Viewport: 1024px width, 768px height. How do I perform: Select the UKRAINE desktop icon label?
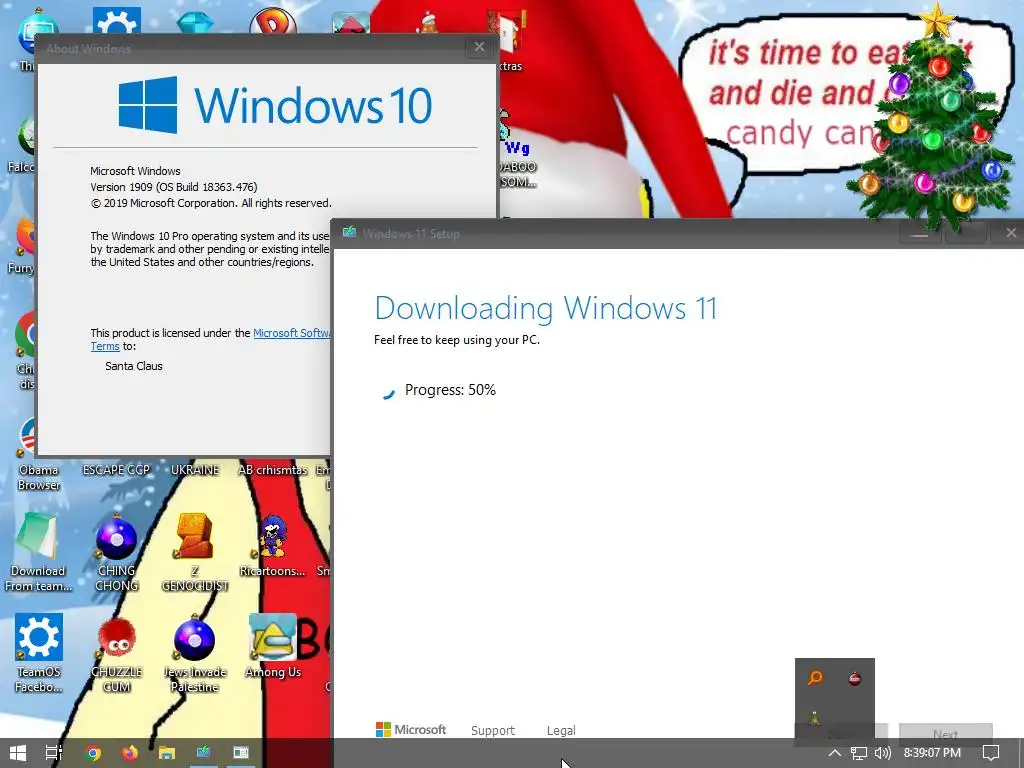pyautogui.click(x=195, y=470)
